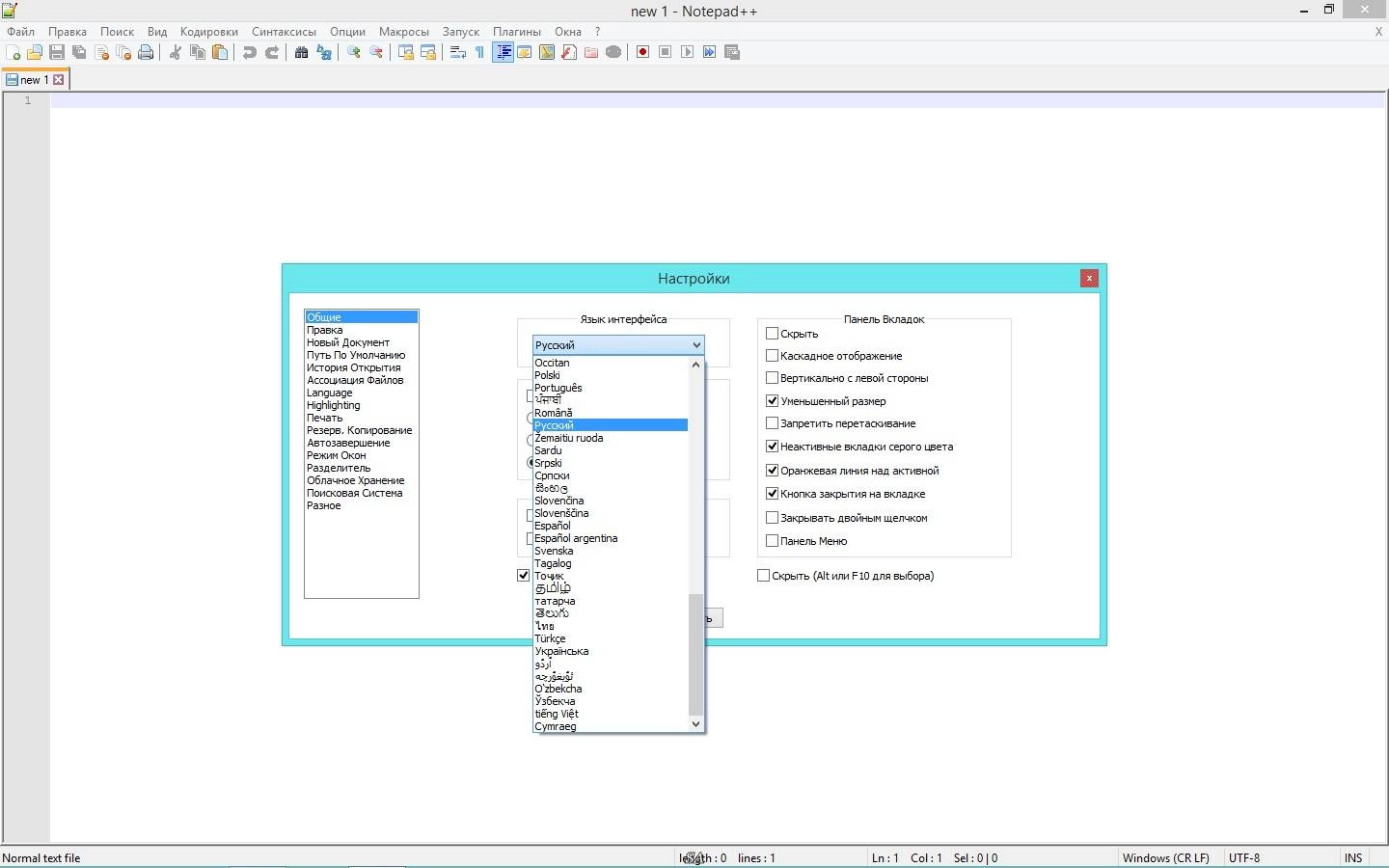The width and height of the screenshot is (1389, 868).
Task: Toggle the indent guide toolbar icon
Action: [503, 52]
